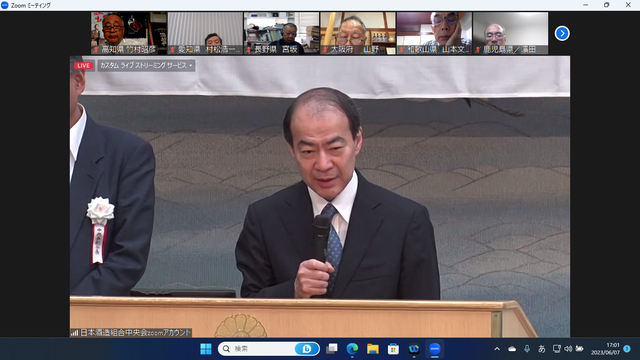Screen dimensions: 640x360
Task: Open File Explorer from taskbar
Action: tap(373, 349)
